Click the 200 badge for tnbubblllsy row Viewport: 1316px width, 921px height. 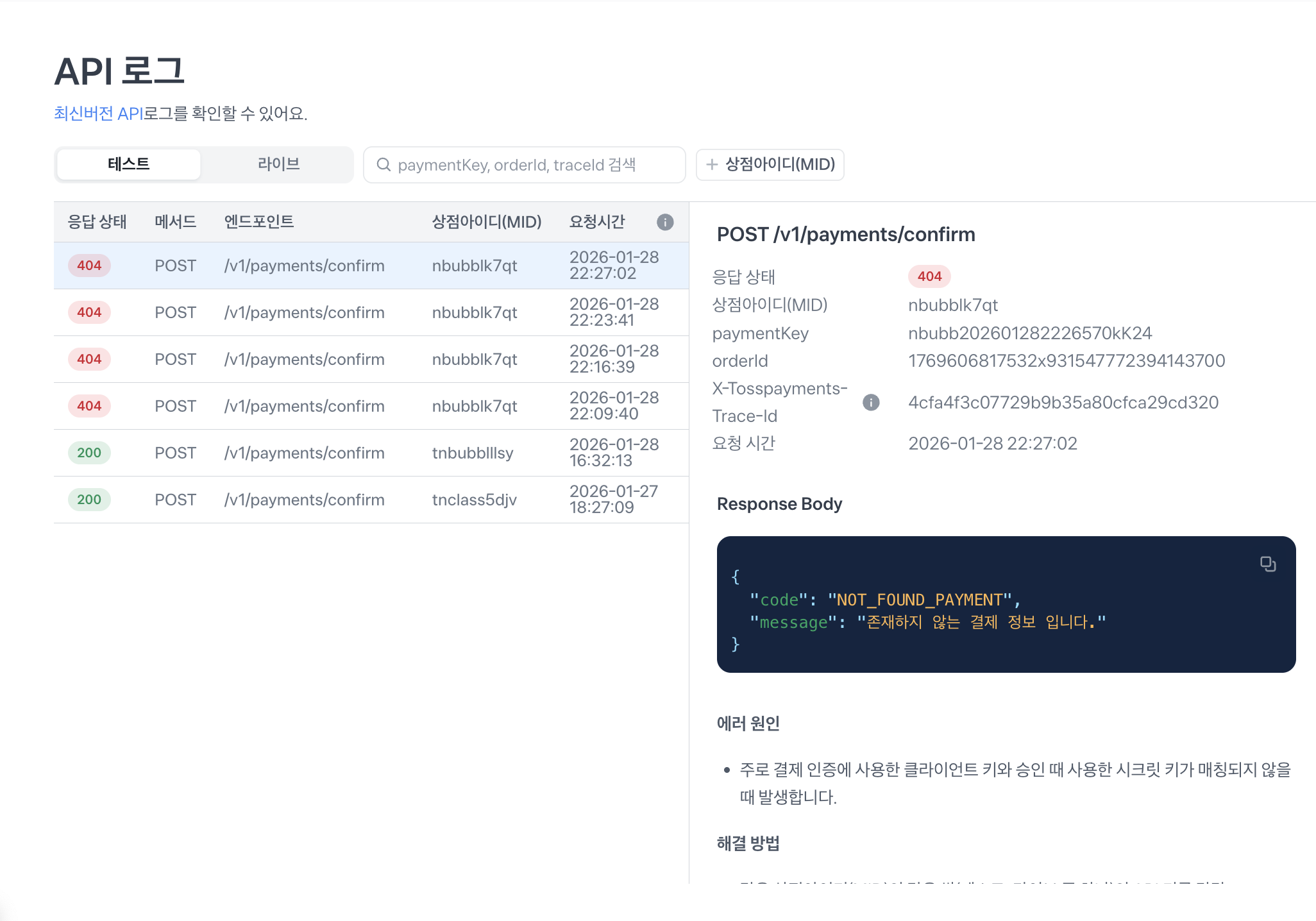click(89, 453)
